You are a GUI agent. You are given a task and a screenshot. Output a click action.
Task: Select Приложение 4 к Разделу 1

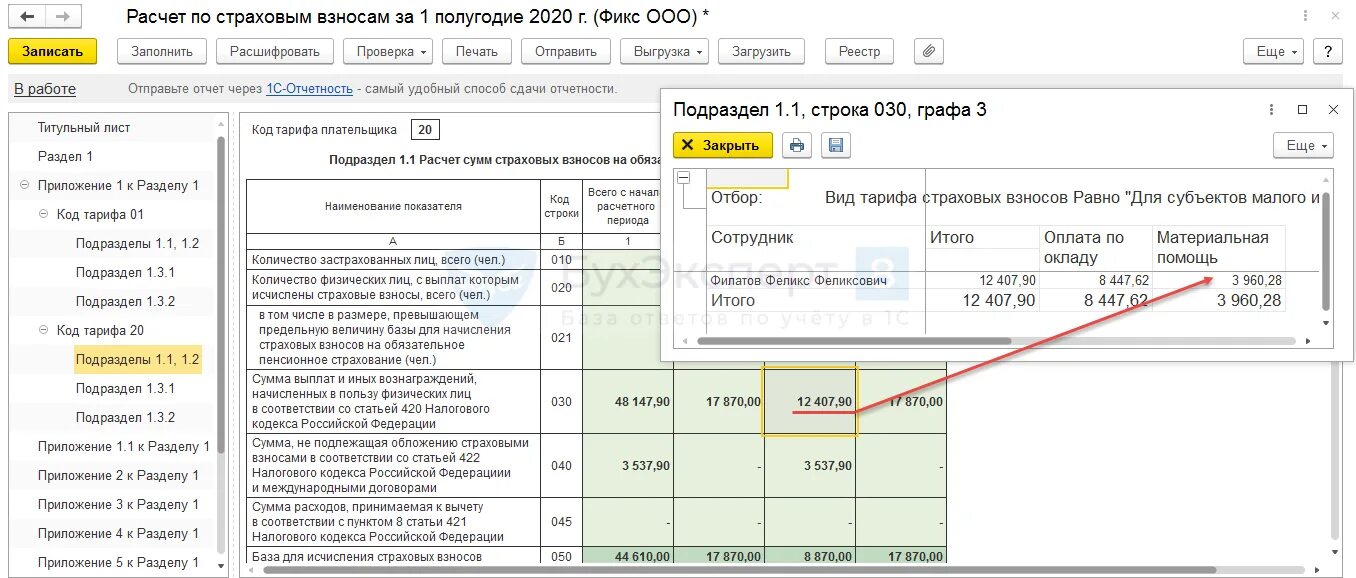coord(118,534)
